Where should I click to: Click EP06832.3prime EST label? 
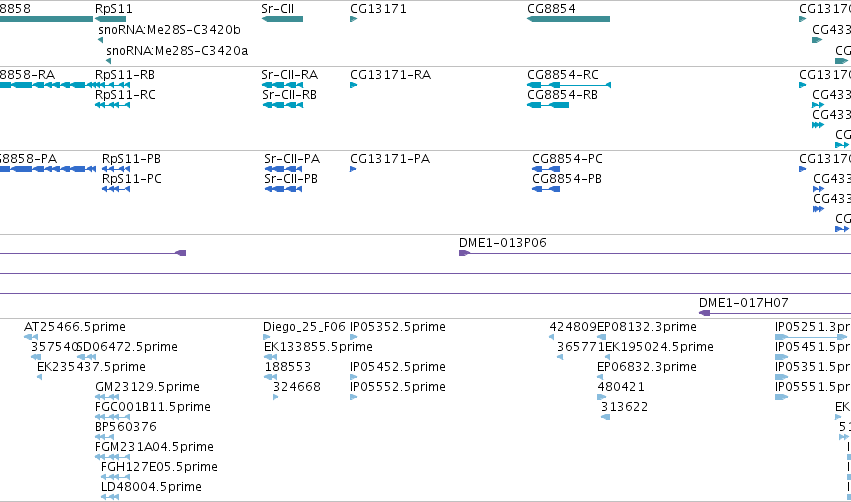pyautogui.click(x=647, y=367)
